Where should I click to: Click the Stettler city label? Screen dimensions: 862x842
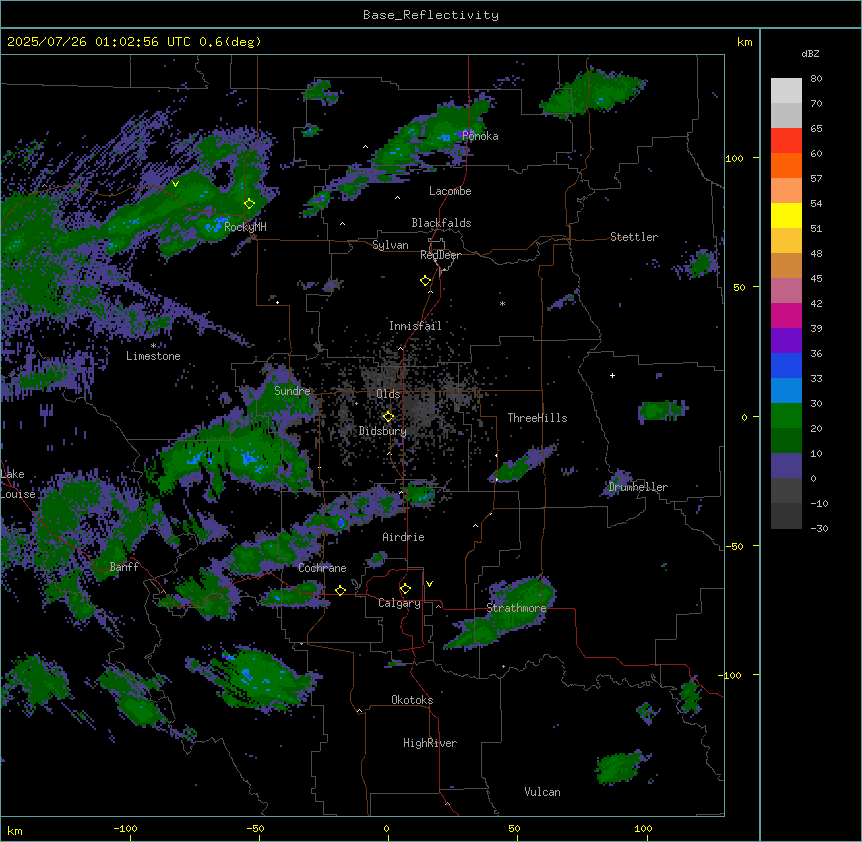tap(634, 237)
